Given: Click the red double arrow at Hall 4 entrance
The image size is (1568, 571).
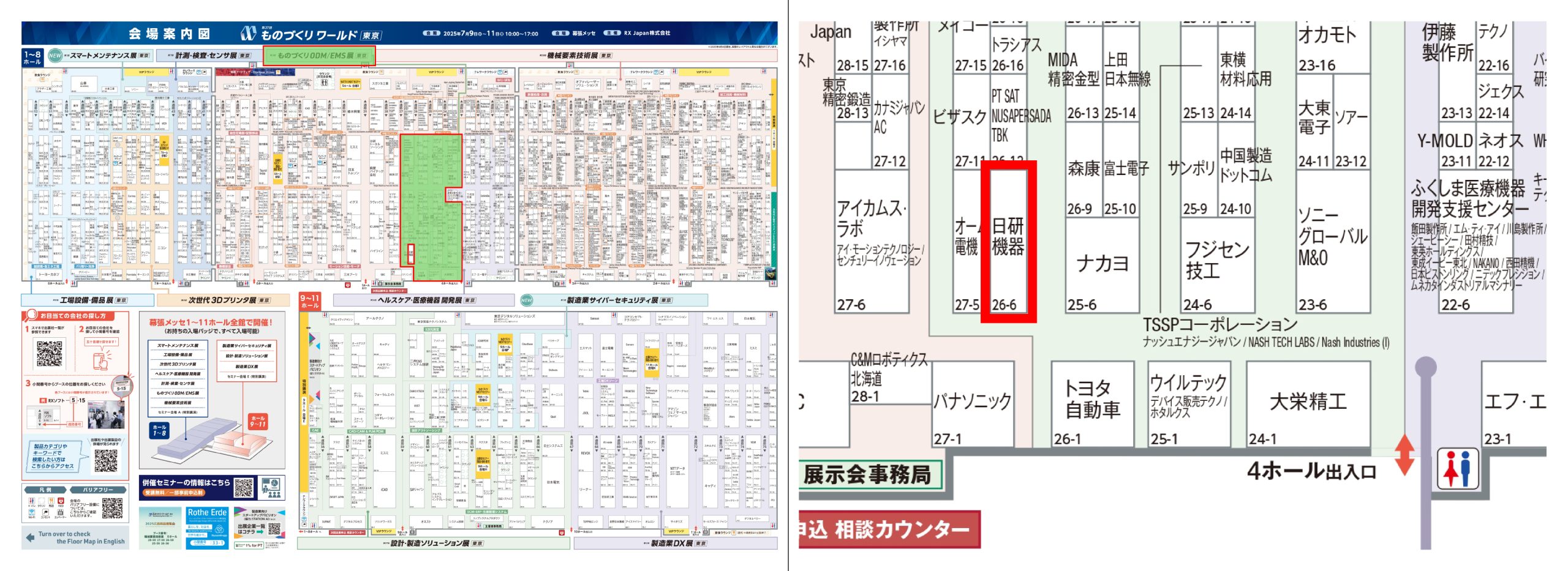Looking at the screenshot, I should click(x=1404, y=455).
